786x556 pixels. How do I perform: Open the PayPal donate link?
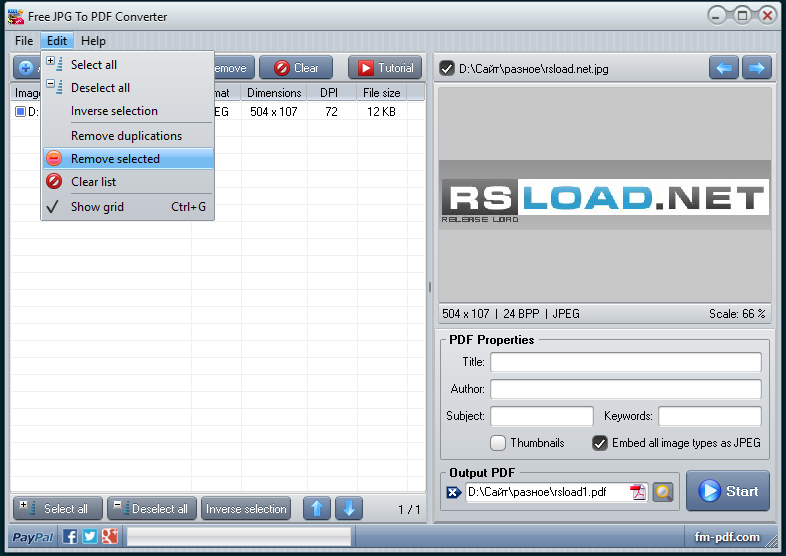33,537
